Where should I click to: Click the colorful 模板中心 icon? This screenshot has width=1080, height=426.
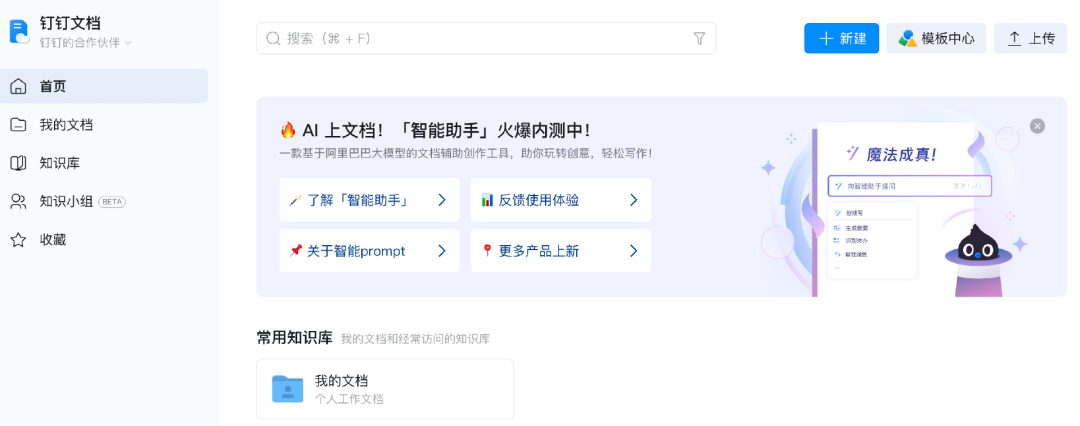(907, 39)
